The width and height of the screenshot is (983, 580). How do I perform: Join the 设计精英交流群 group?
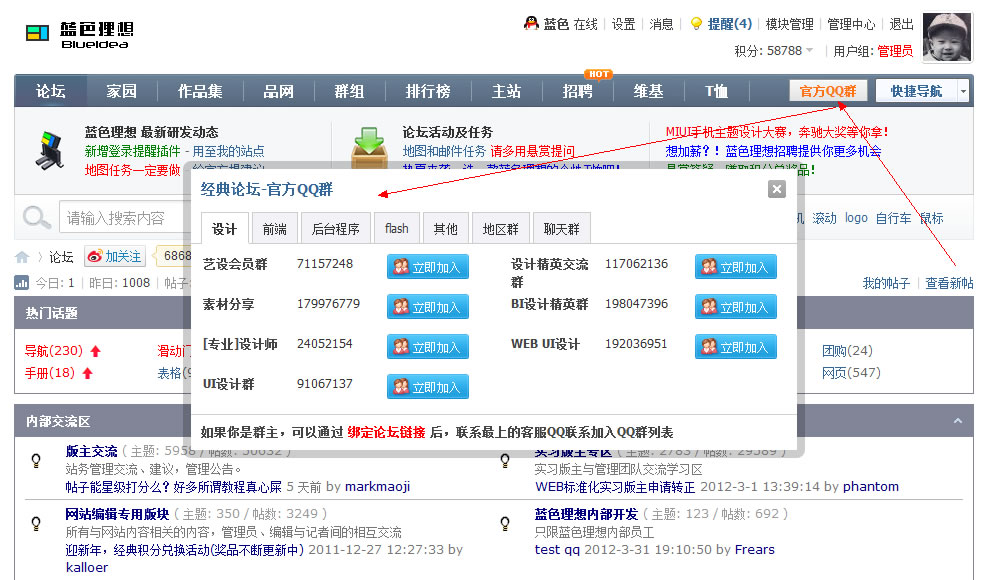pyautogui.click(x=735, y=266)
